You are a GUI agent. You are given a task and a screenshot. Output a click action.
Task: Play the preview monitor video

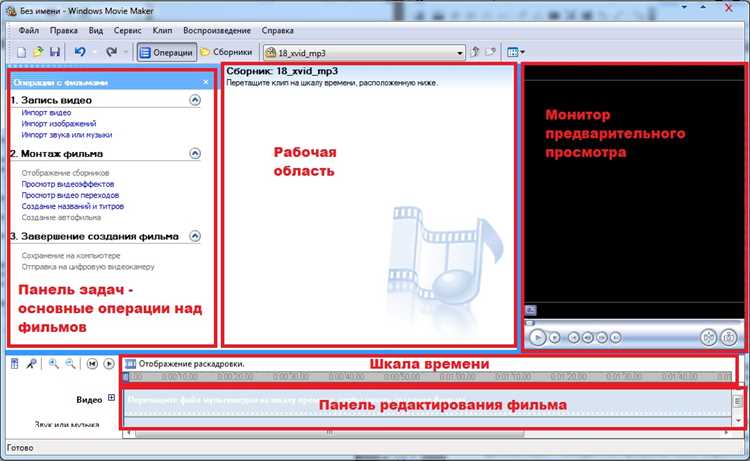coord(537,338)
